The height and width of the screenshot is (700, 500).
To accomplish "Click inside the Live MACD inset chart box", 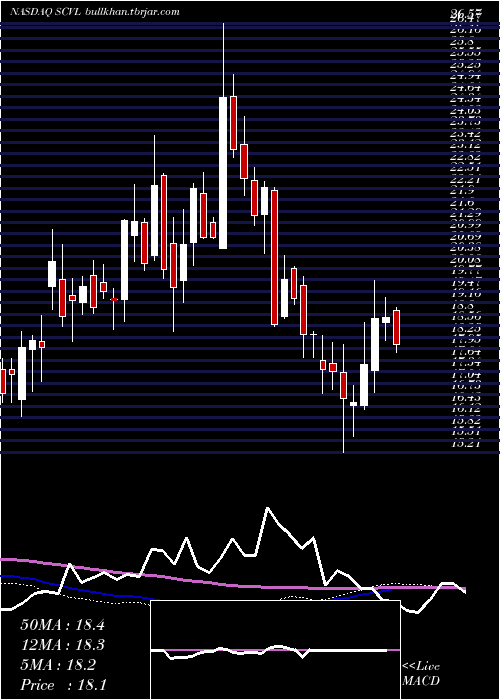I will click(x=275, y=650).
